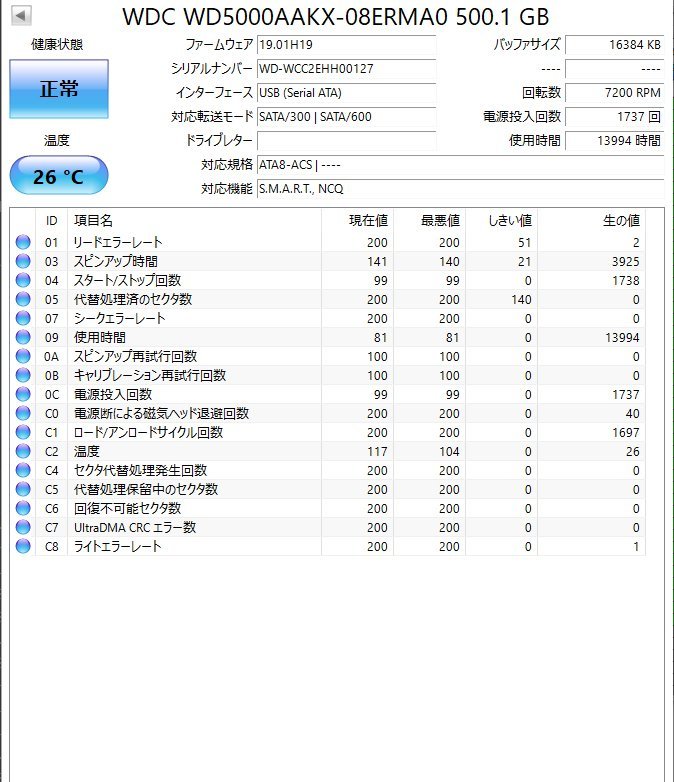Screen dimensions: 674x782
Task: Click the 26 °C temperature indicator
Action: 59,176
